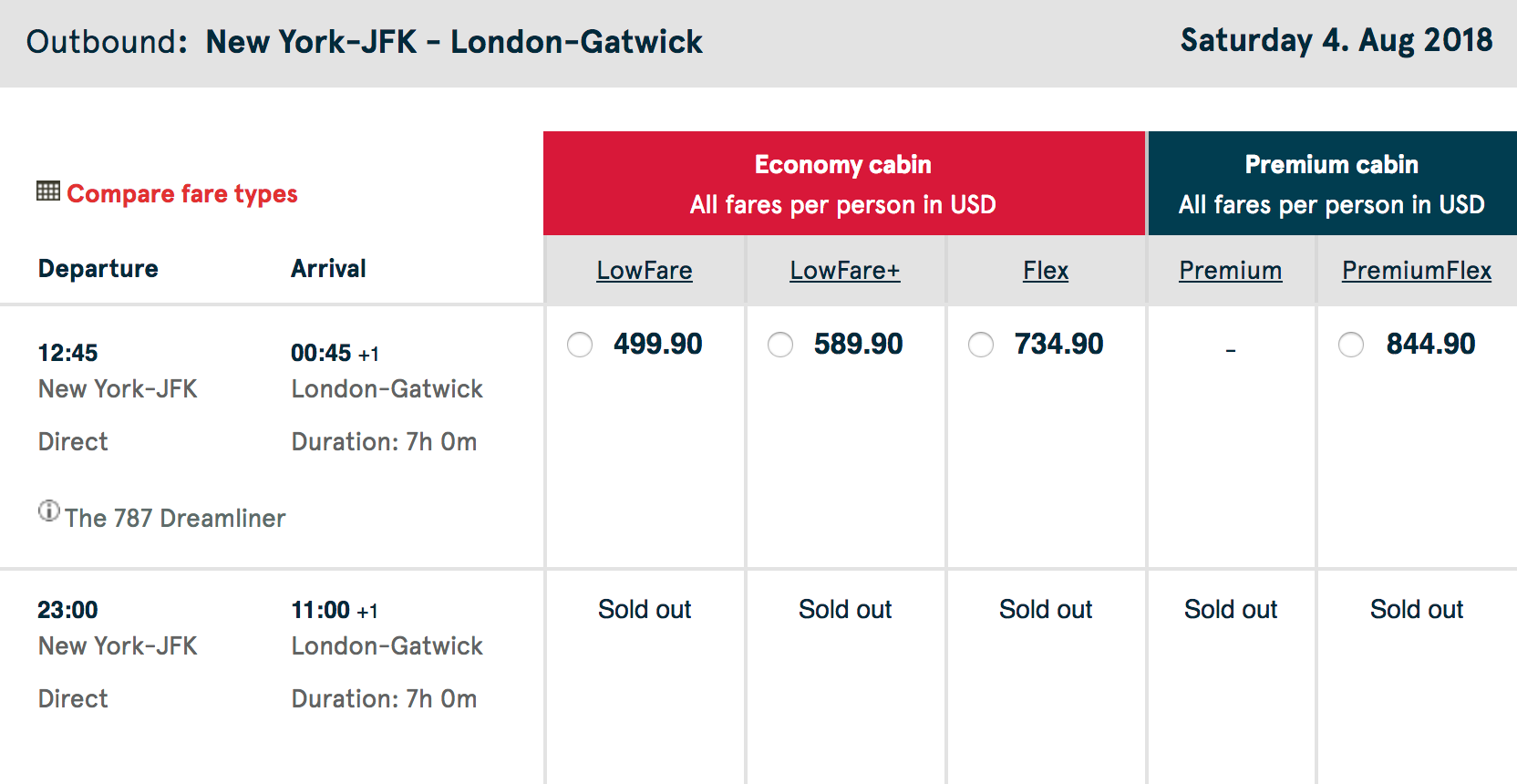Screen dimensions: 1517x784
Task: Open the Compare fare types link
Action: (x=182, y=194)
